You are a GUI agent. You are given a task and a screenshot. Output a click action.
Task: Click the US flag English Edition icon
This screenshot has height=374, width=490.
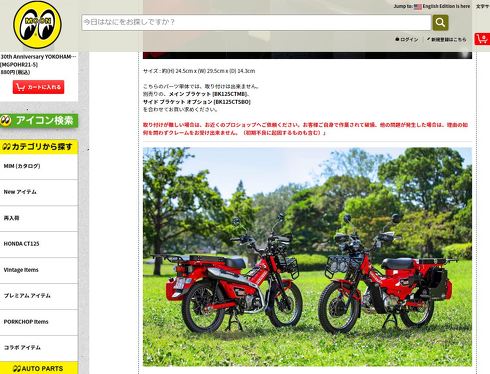[418, 7]
